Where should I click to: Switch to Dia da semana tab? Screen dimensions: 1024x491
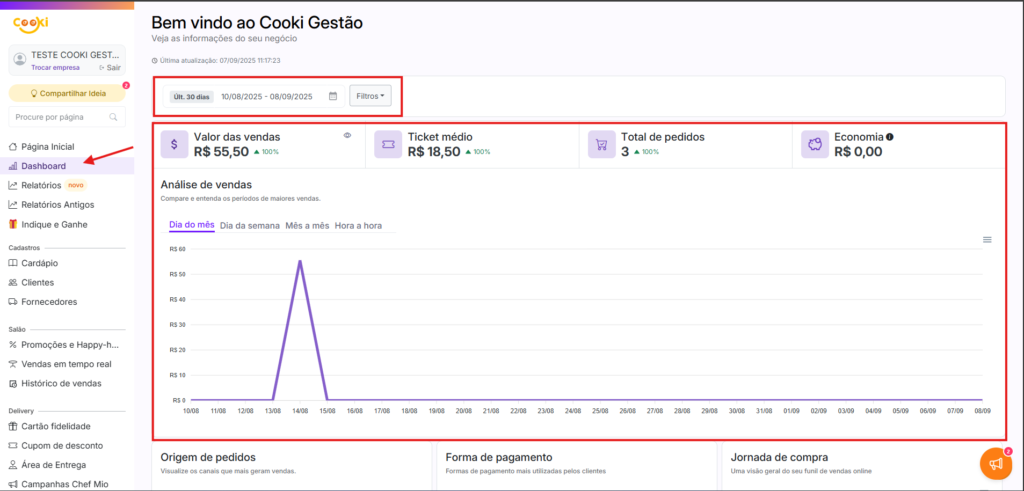point(250,226)
